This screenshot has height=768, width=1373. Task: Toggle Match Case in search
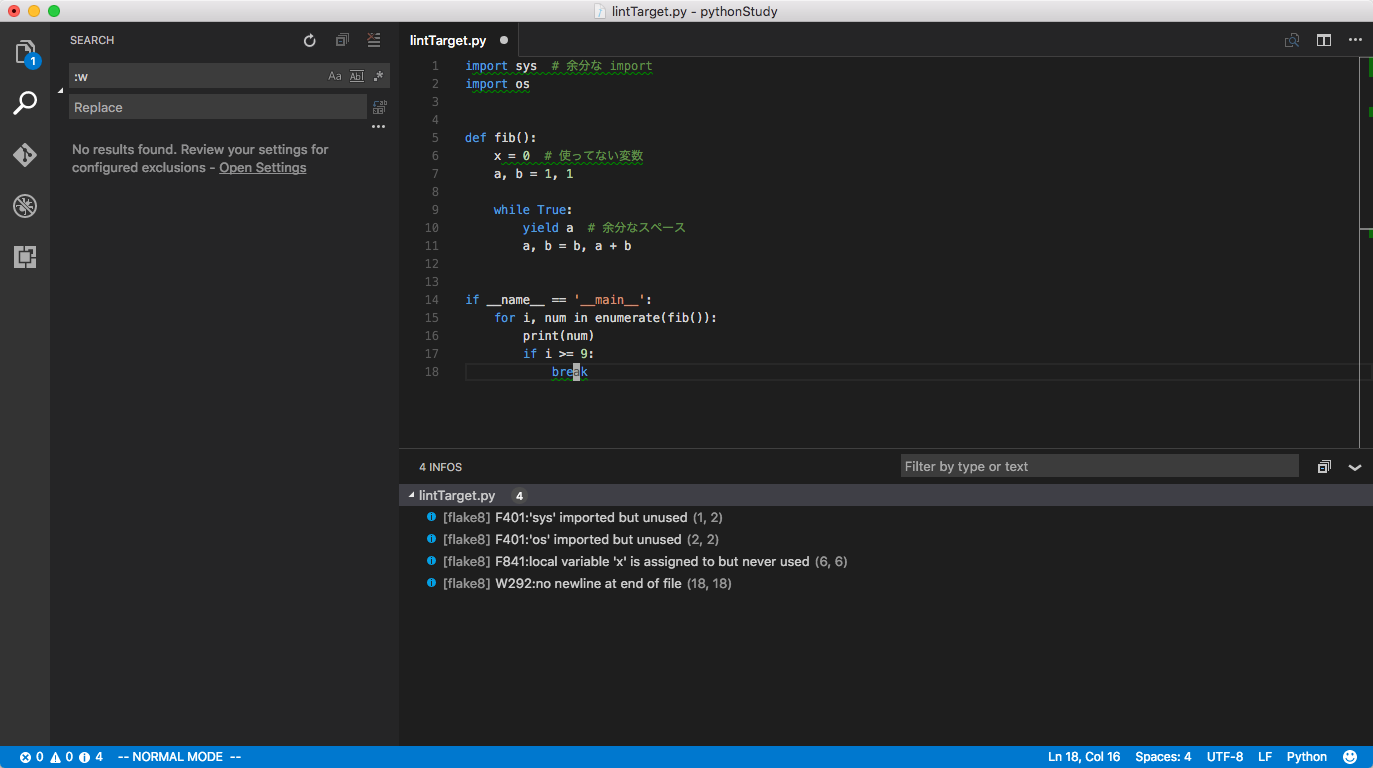click(334, 75)
